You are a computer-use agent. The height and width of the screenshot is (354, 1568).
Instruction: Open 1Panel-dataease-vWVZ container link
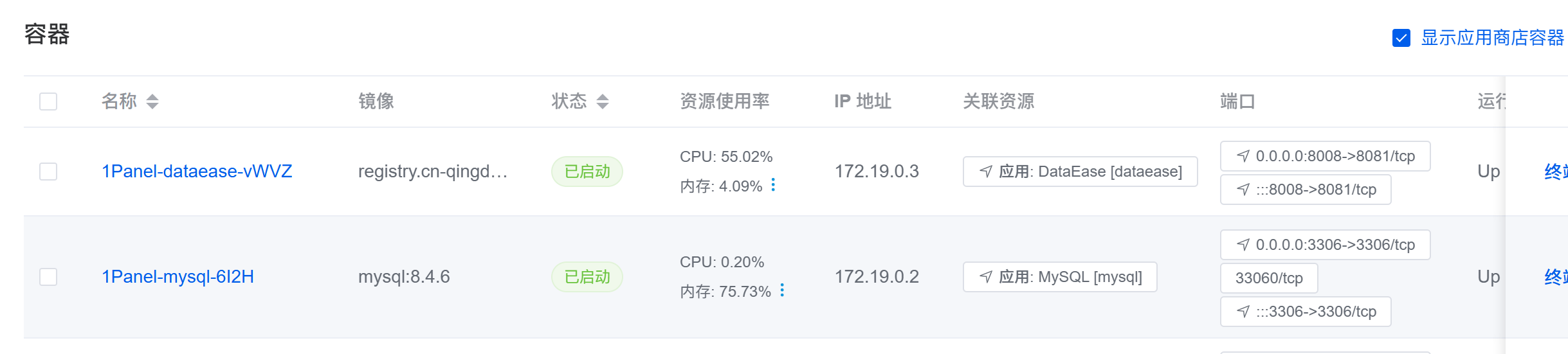coord(197,172)
